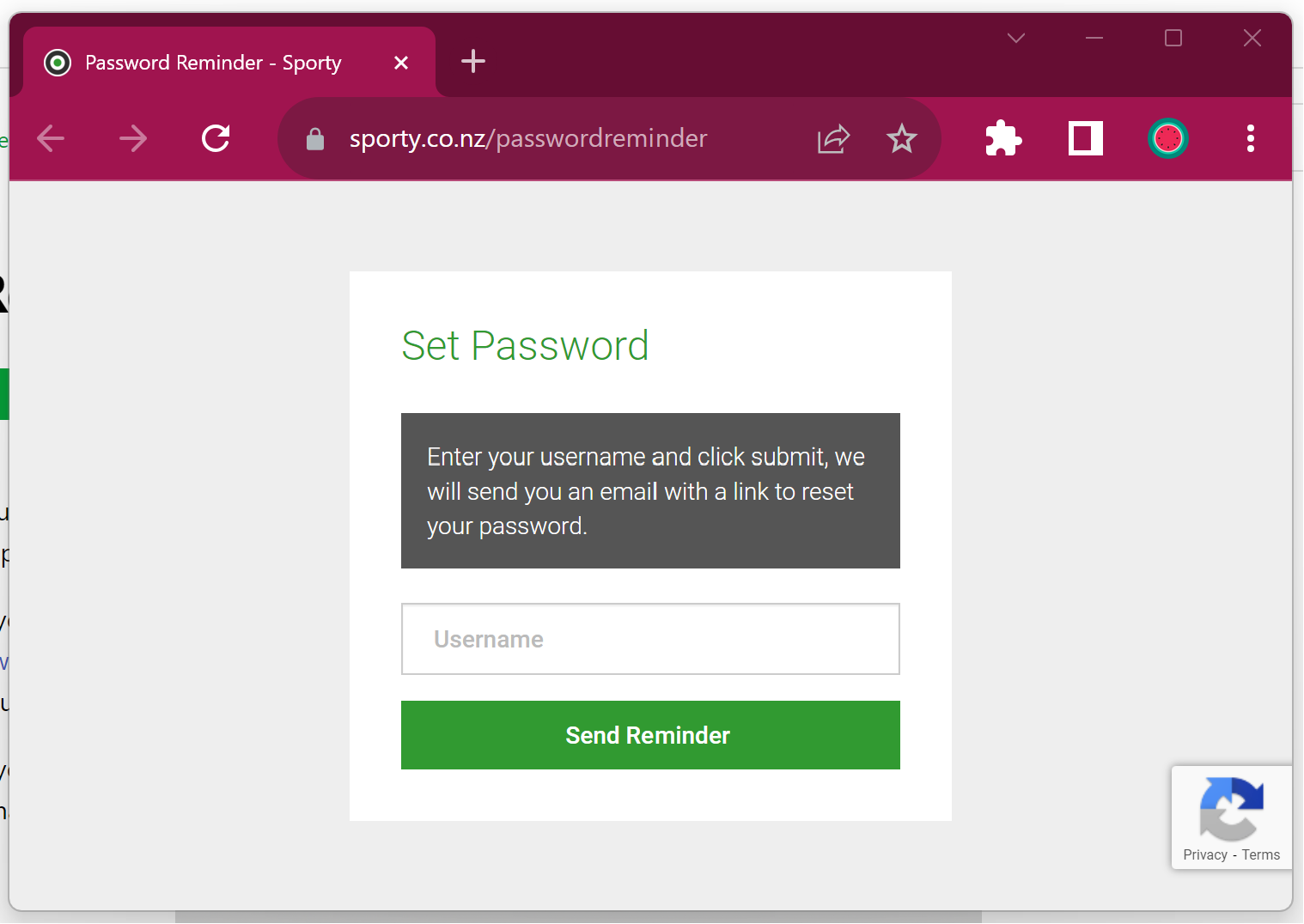Open the Extensions puzzle icon
Viewport: 1304px width, 924px height.
1002,138
